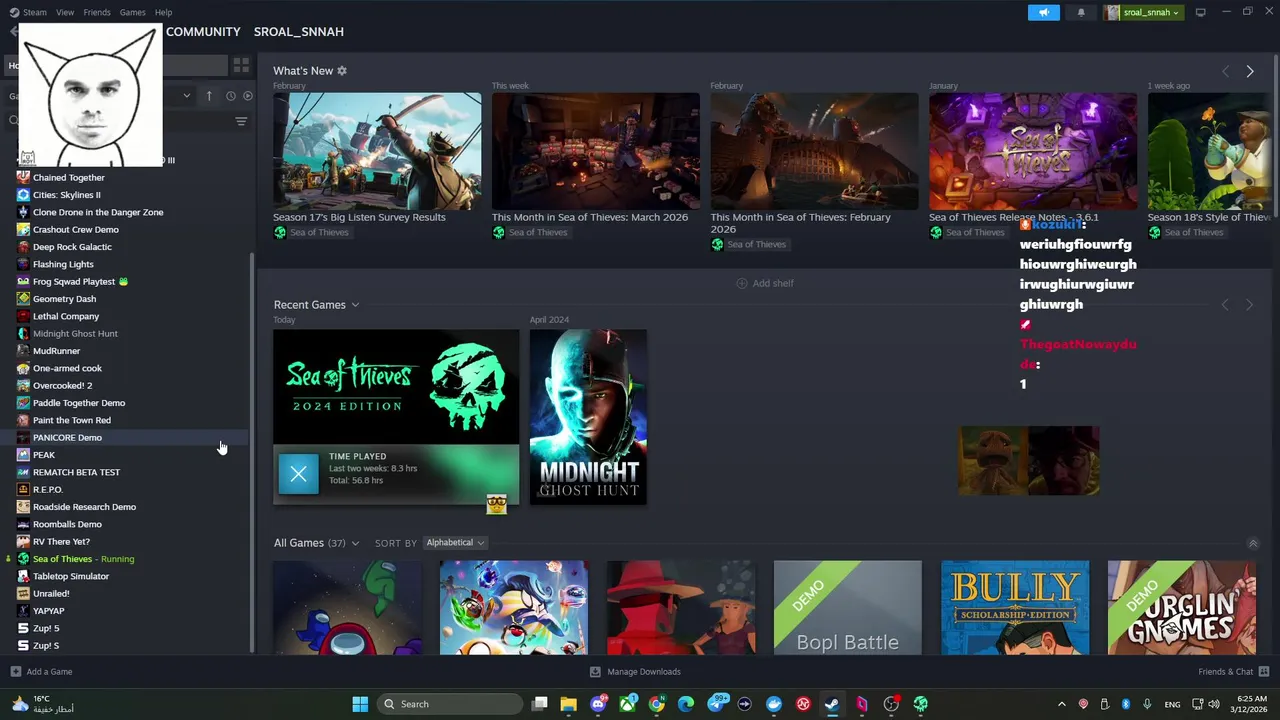Click the Overcooked! 2 game icon
The image size is (1280, 720).
click(23, 386)
